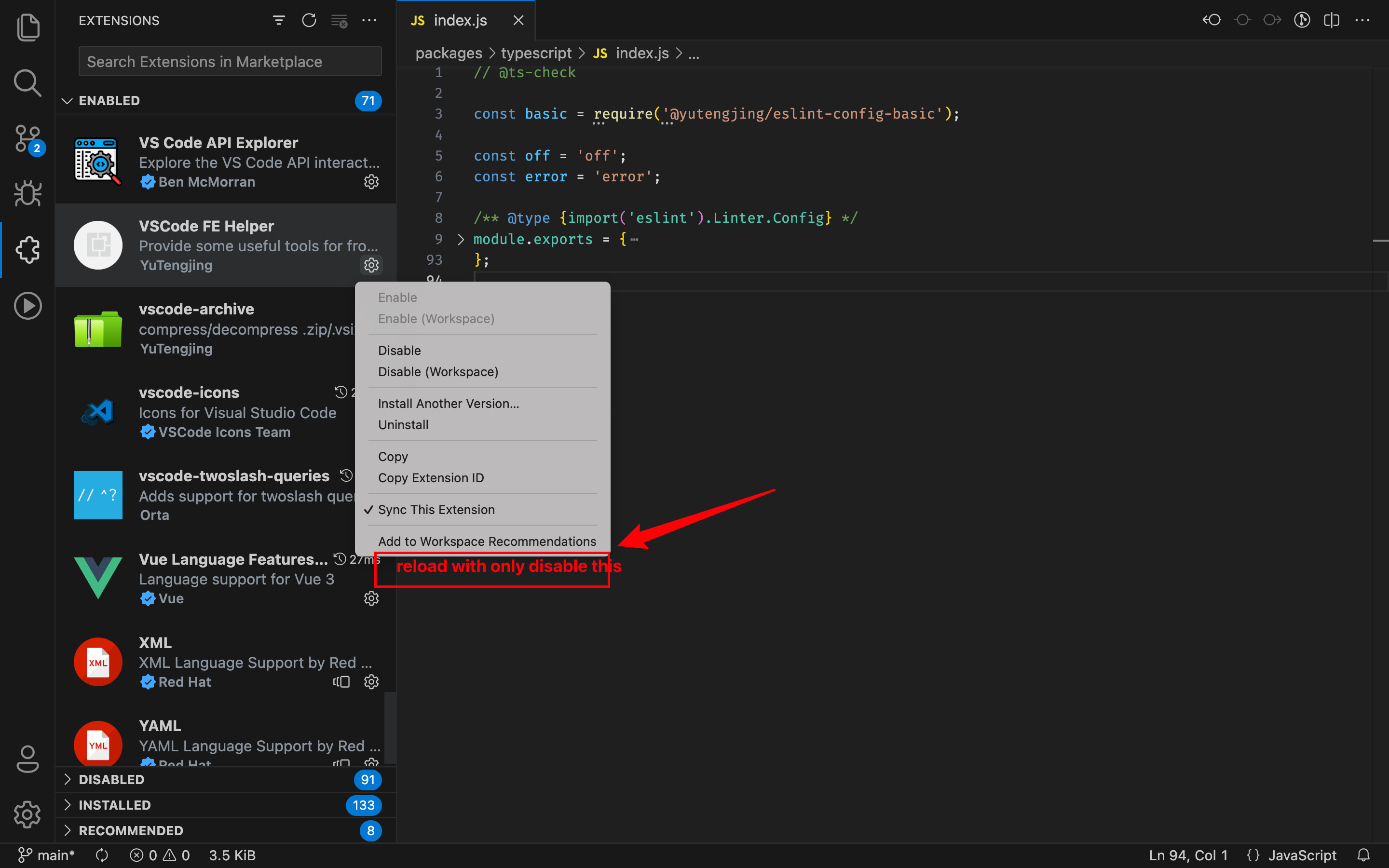Open the extensions filter options
This screenshot has width=1389, height=868.
[278, 20]
